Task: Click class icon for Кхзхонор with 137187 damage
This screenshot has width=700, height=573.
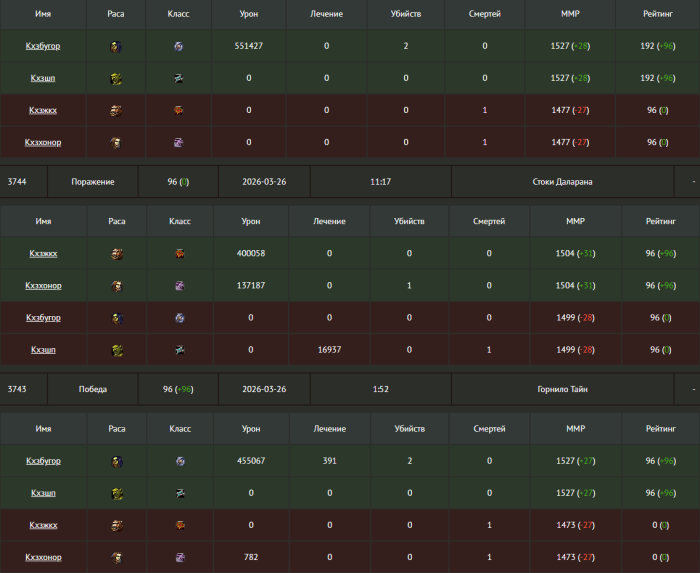Action: click(179, 286)
